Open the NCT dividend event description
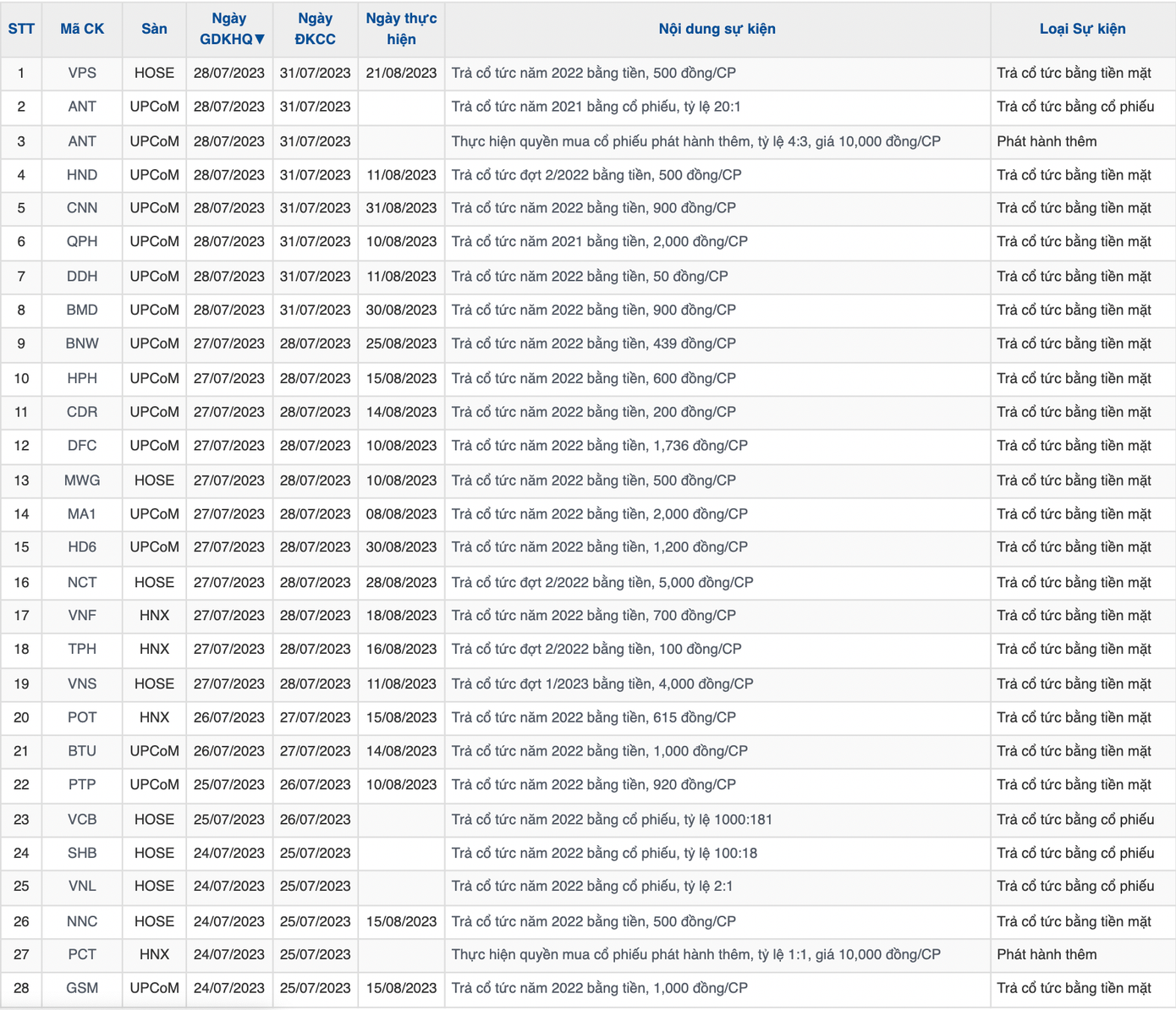 [602, 583]
